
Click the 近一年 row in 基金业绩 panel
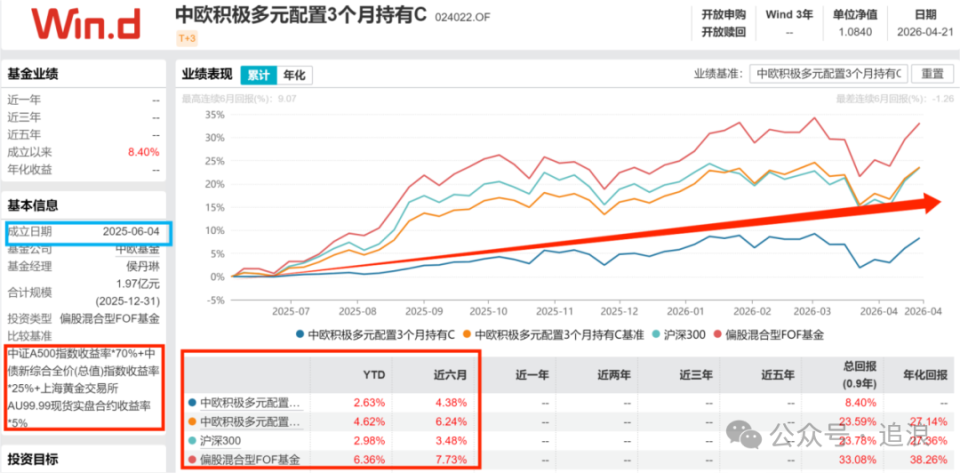[x=83, y=100]
